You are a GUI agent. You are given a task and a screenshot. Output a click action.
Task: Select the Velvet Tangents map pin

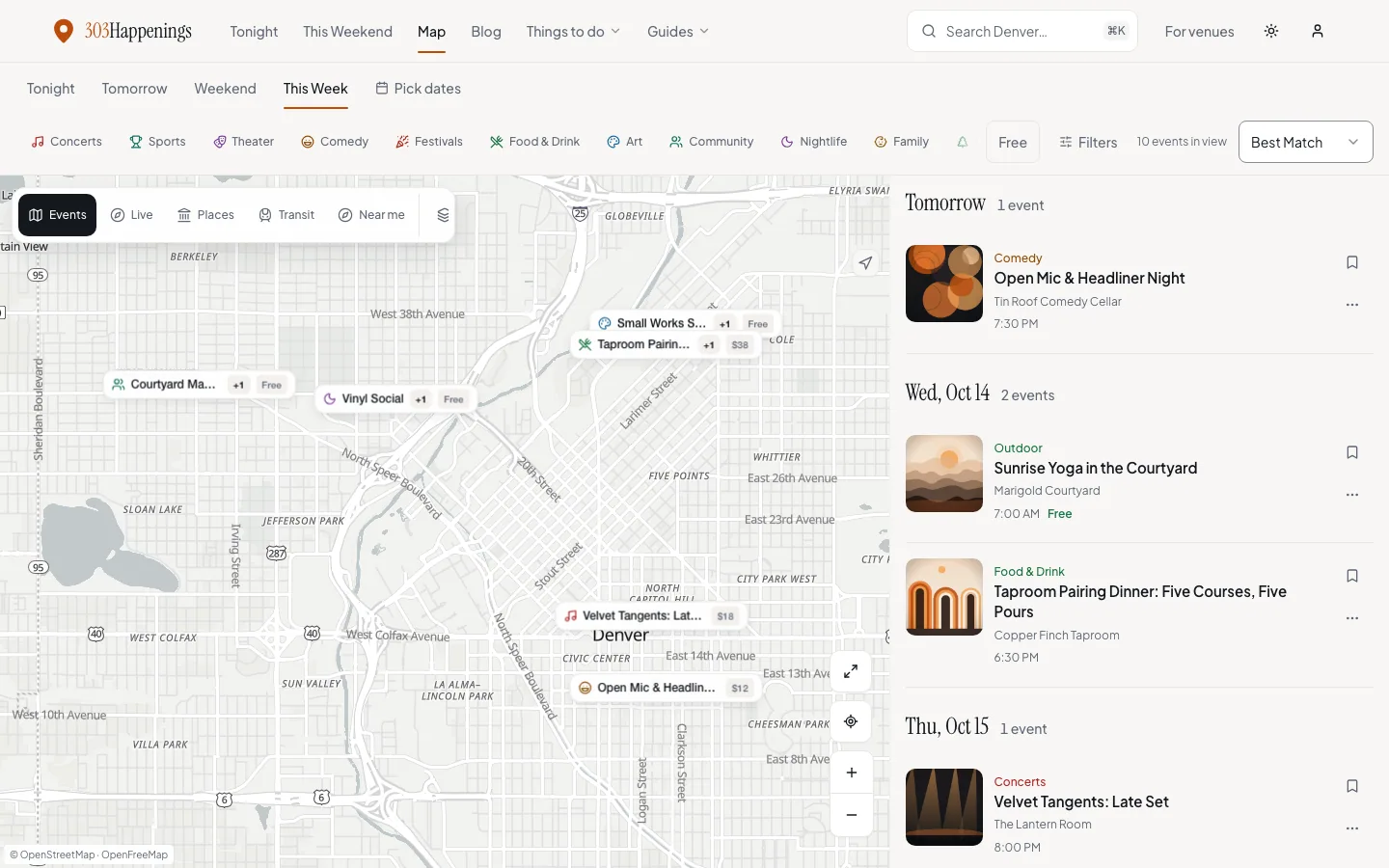652,616
